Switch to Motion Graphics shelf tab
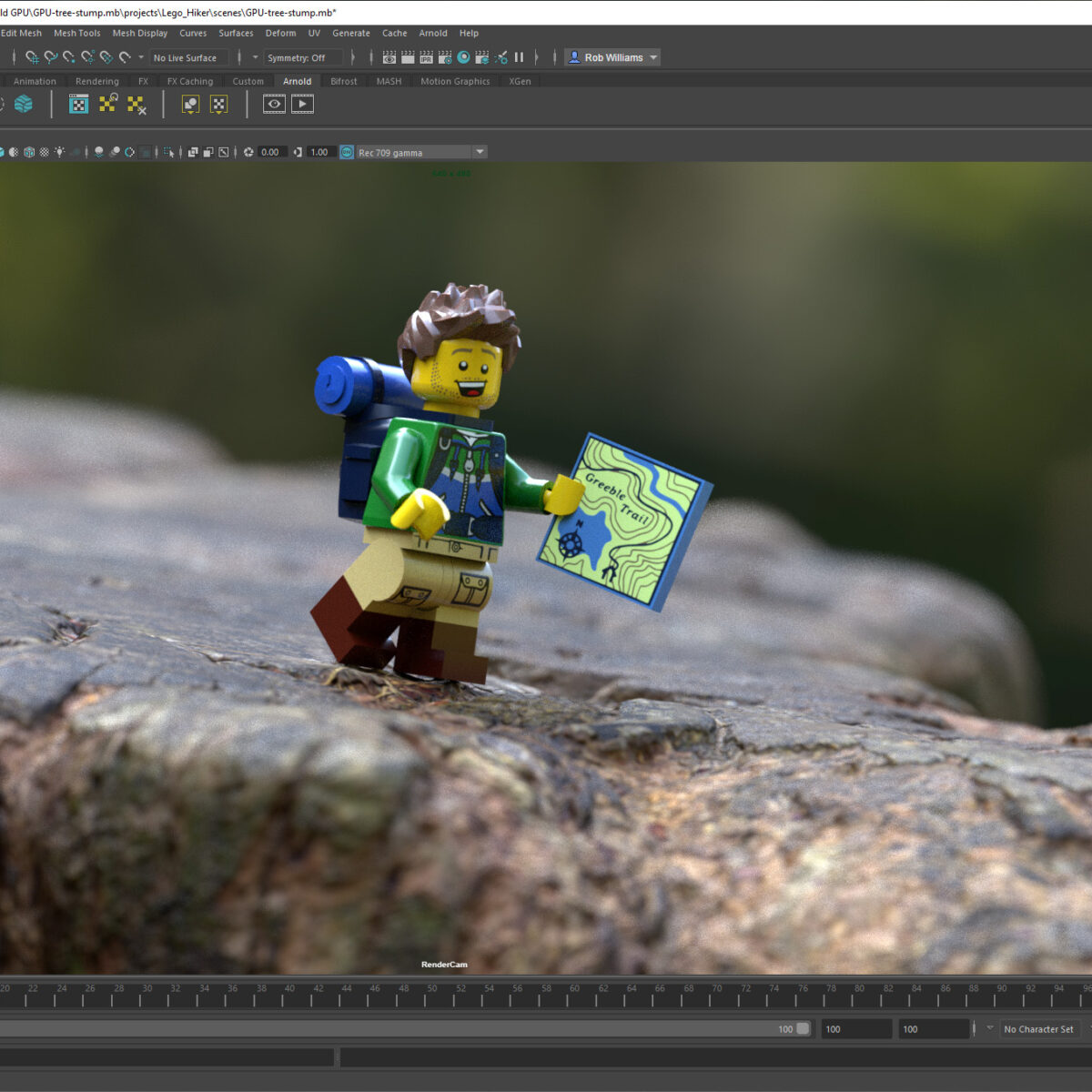This screenshot has height=1092, width=1092. [455, 81]
